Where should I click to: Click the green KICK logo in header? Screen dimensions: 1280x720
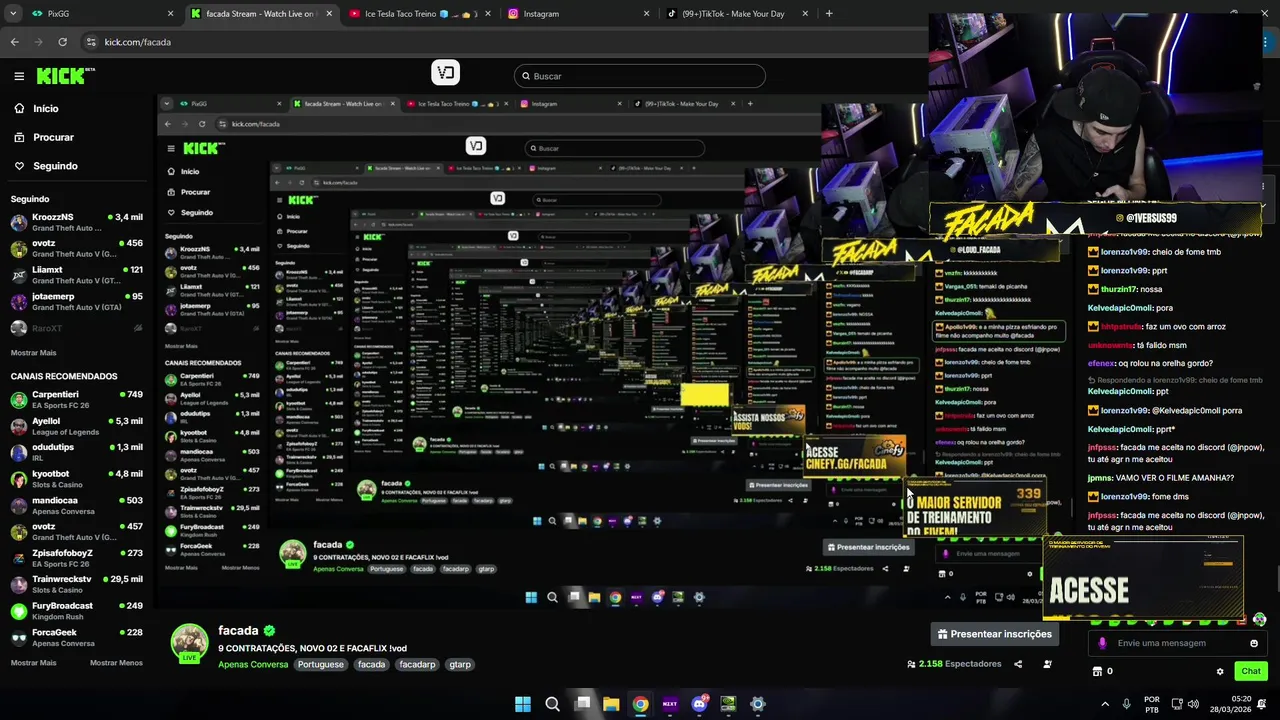tap(65, 76)
